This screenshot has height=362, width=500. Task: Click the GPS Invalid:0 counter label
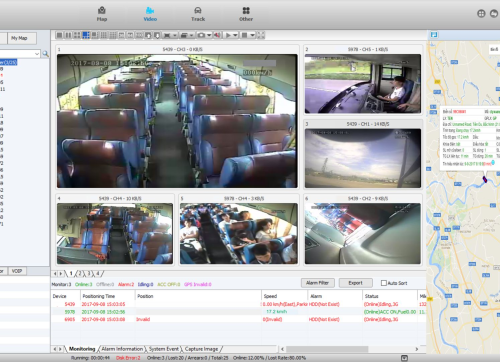tap(198, 284)
